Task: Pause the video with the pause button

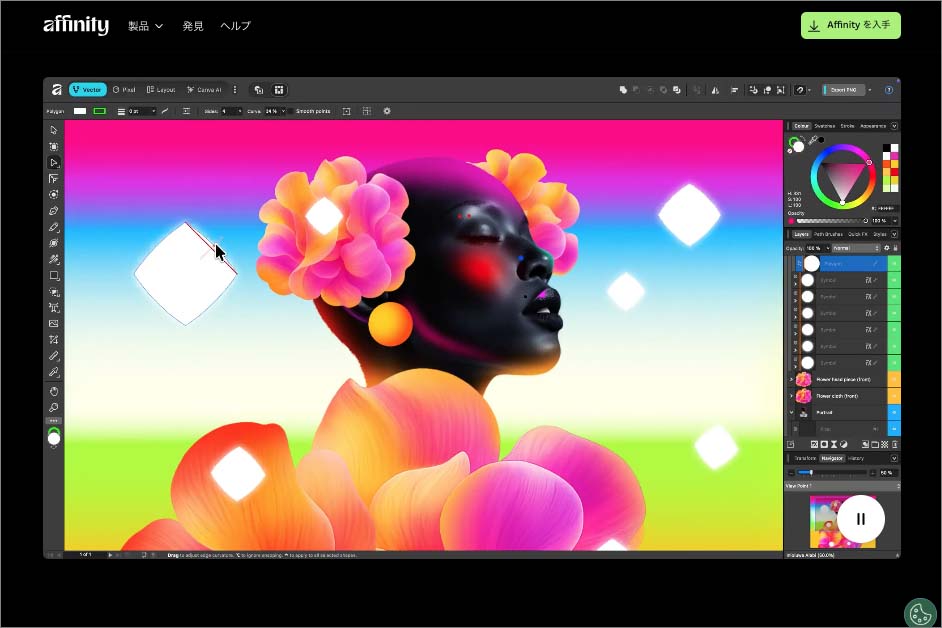Action: [860, 519]
